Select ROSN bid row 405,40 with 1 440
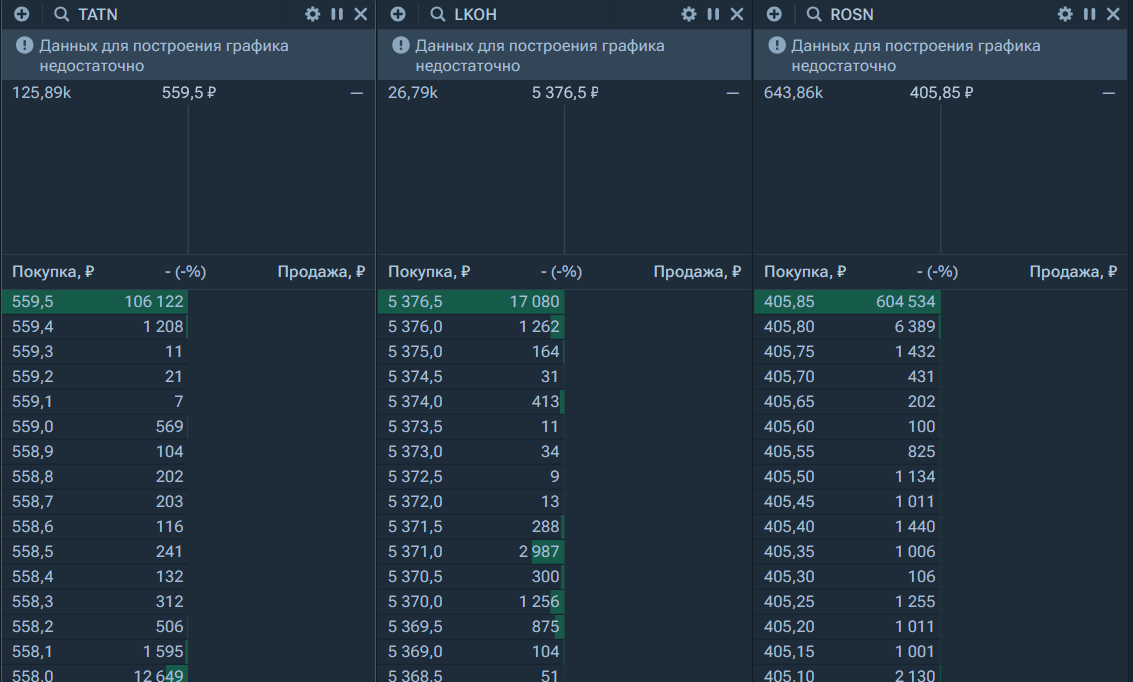 click(x=847, y=527)
